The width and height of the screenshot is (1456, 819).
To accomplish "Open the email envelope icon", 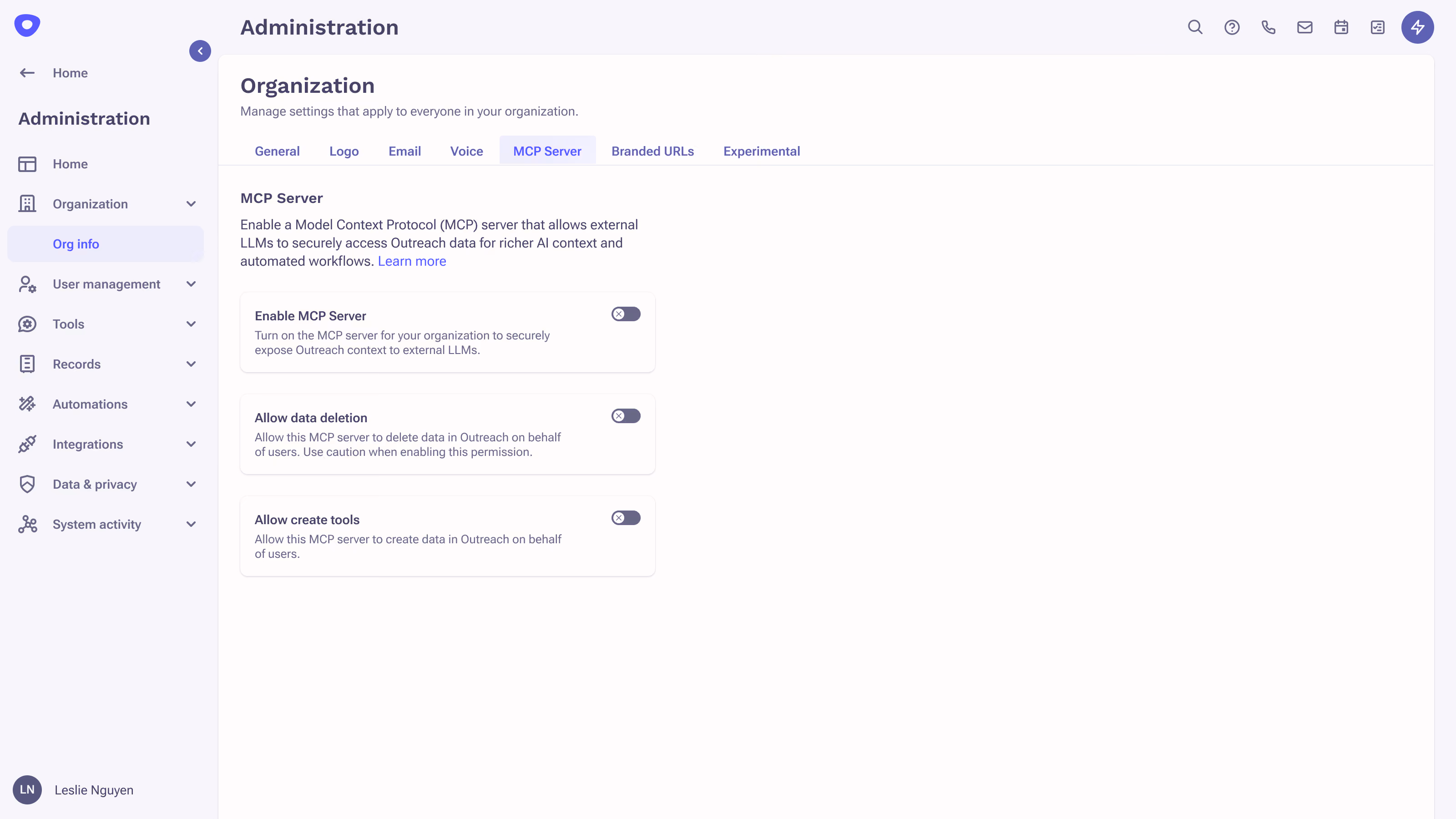I will pyautogui.click(x=1304, y=27).
